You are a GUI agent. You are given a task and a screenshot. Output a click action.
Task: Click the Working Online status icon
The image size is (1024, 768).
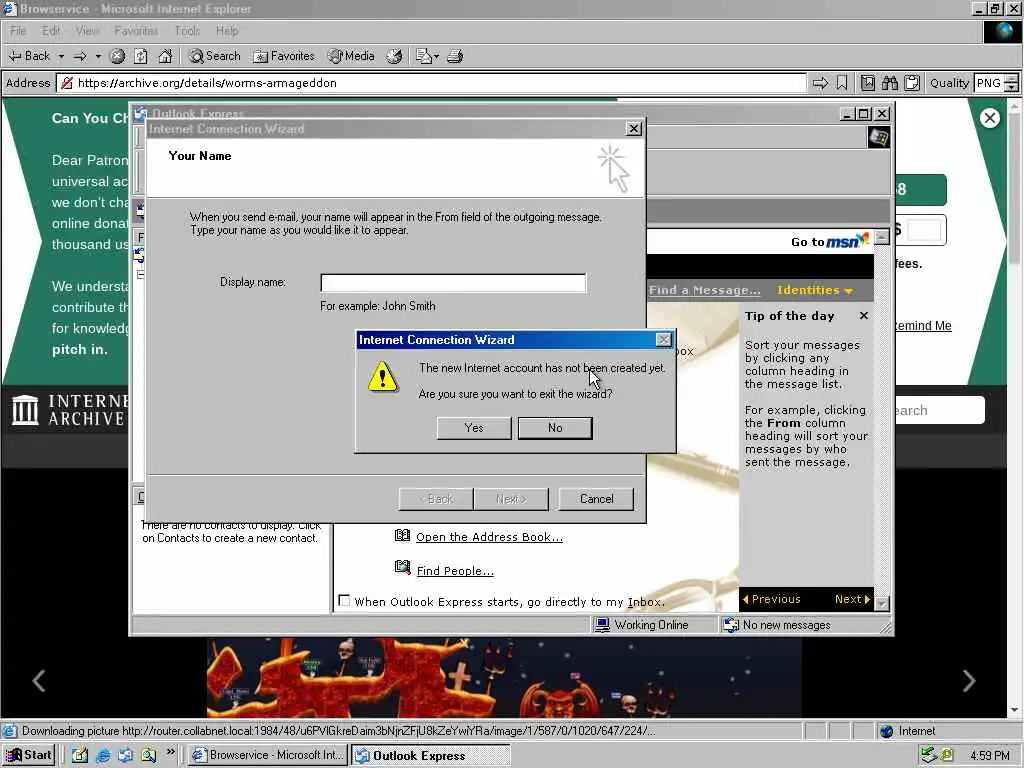pyautogui.click(x=601, y=625)
